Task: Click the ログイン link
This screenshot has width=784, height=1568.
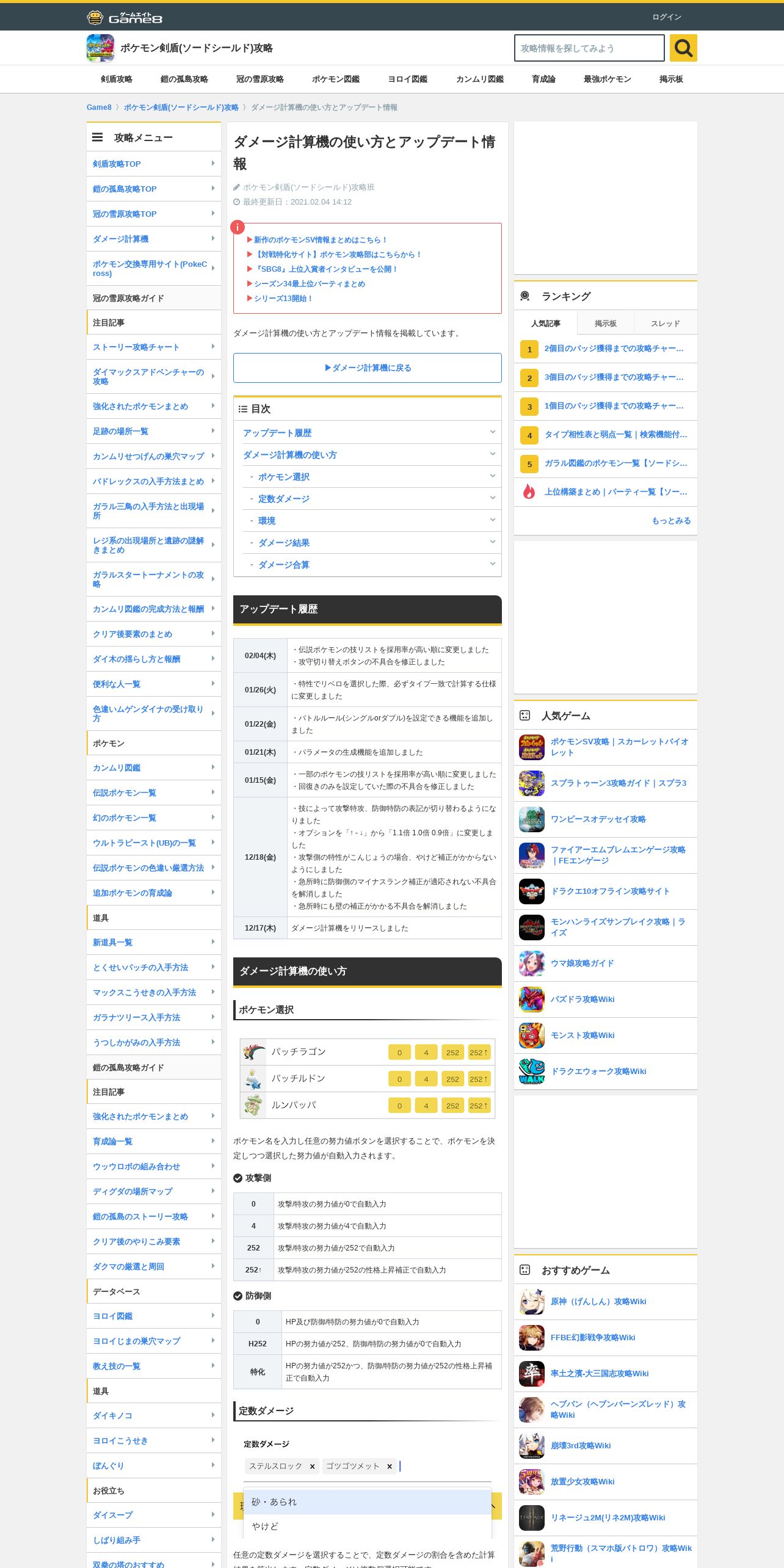Action: coord(667,17)
